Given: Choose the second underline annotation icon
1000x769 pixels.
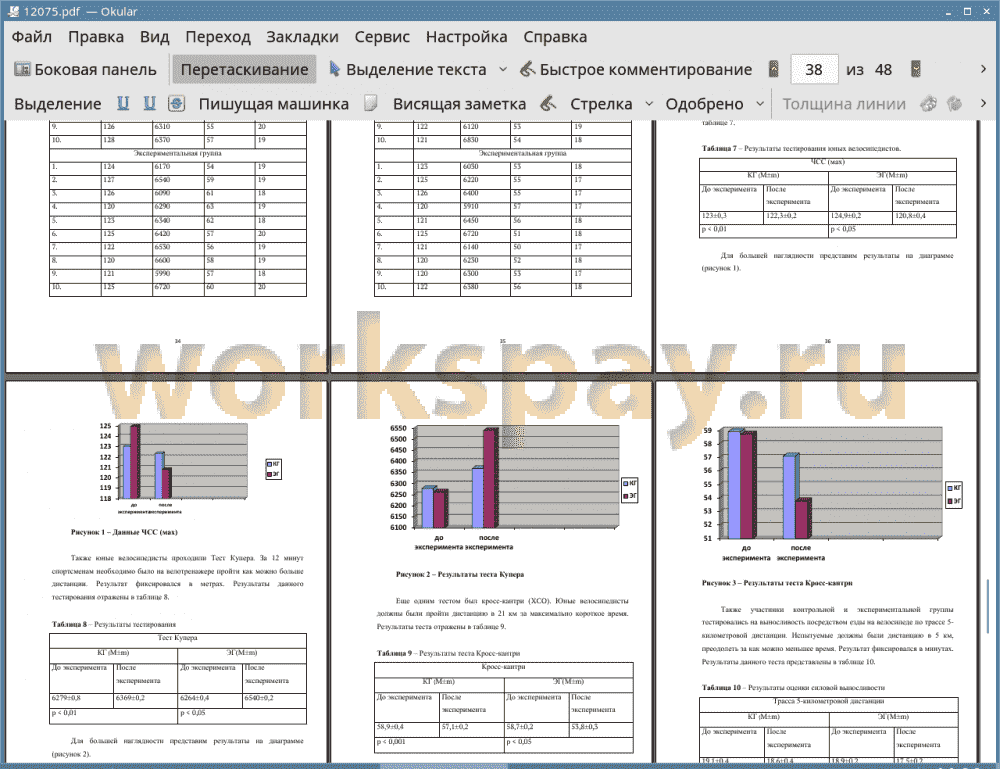Looking at the screenshot, I should point(149,103).
